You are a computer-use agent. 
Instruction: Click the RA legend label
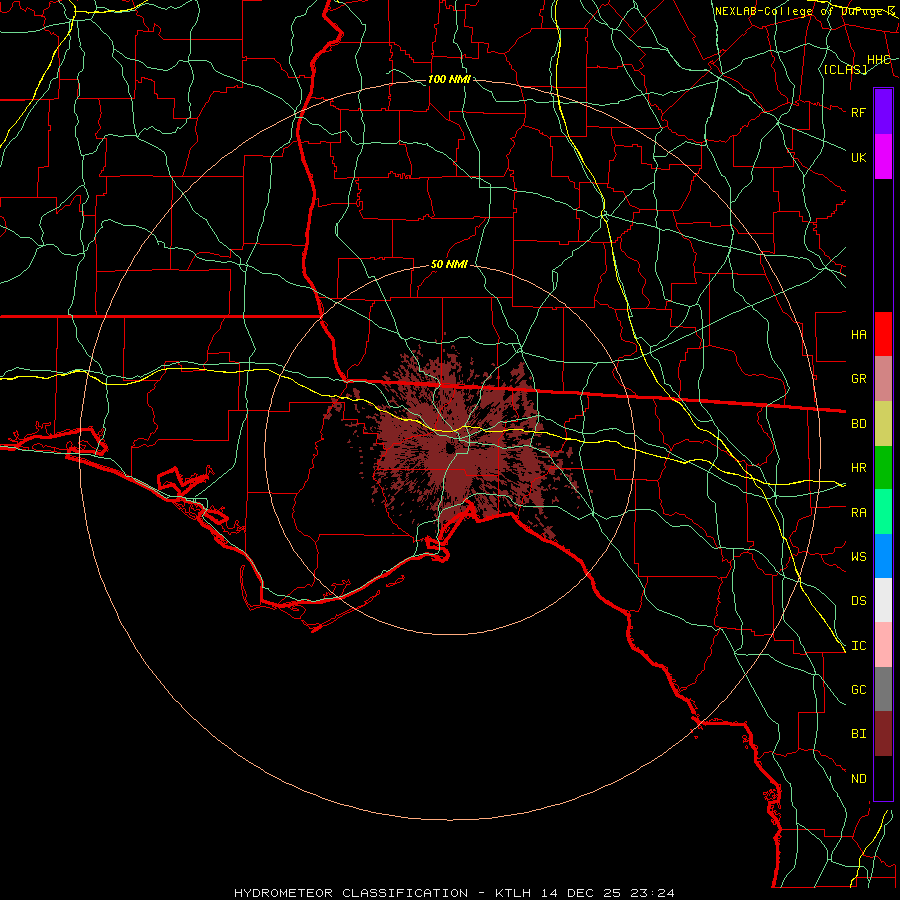tap(859, 512)
